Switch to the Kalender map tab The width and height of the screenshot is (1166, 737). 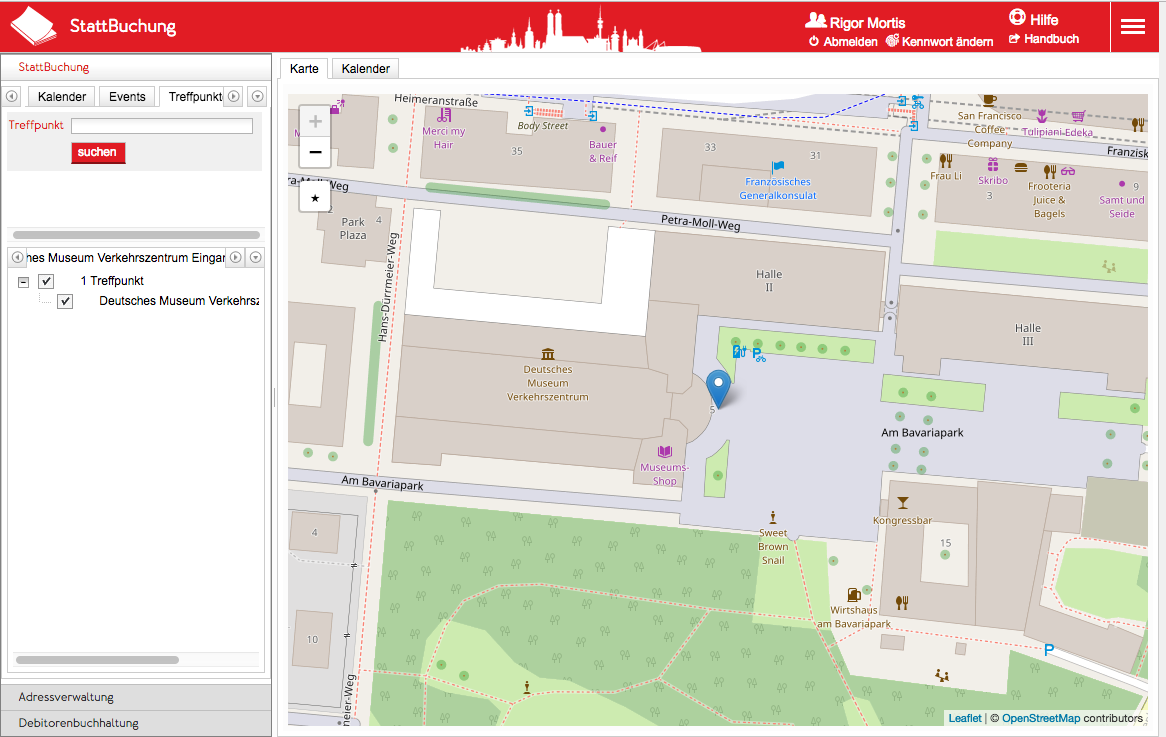point(365,68)
